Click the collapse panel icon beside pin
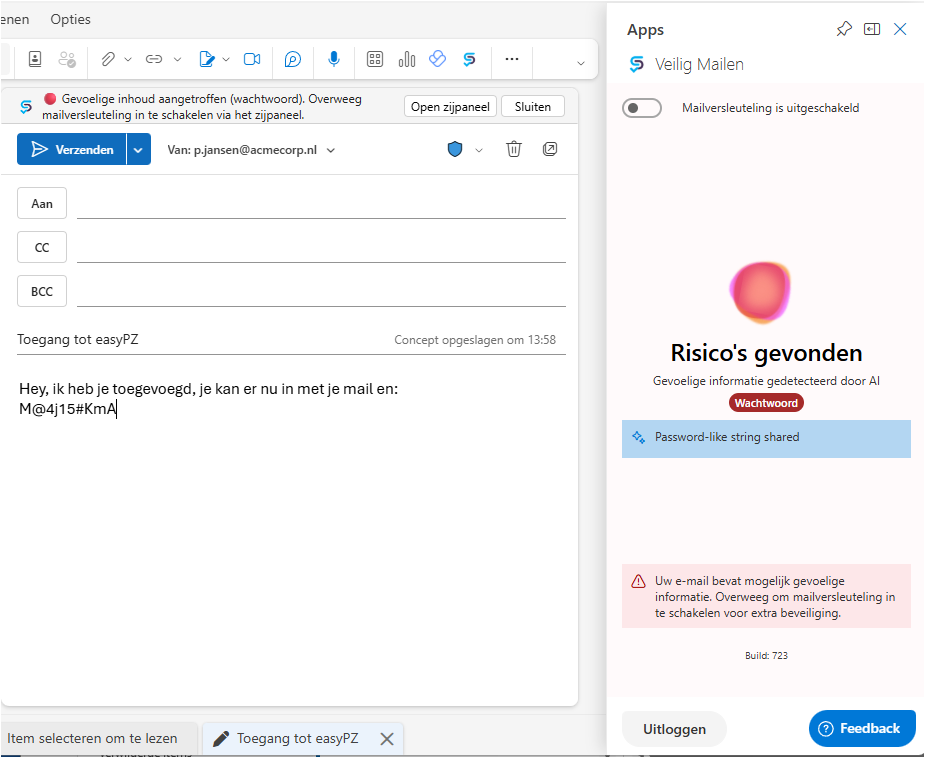The width and height of the screenshot is (925, 758). pyautogui.click(x=872, y=29)
